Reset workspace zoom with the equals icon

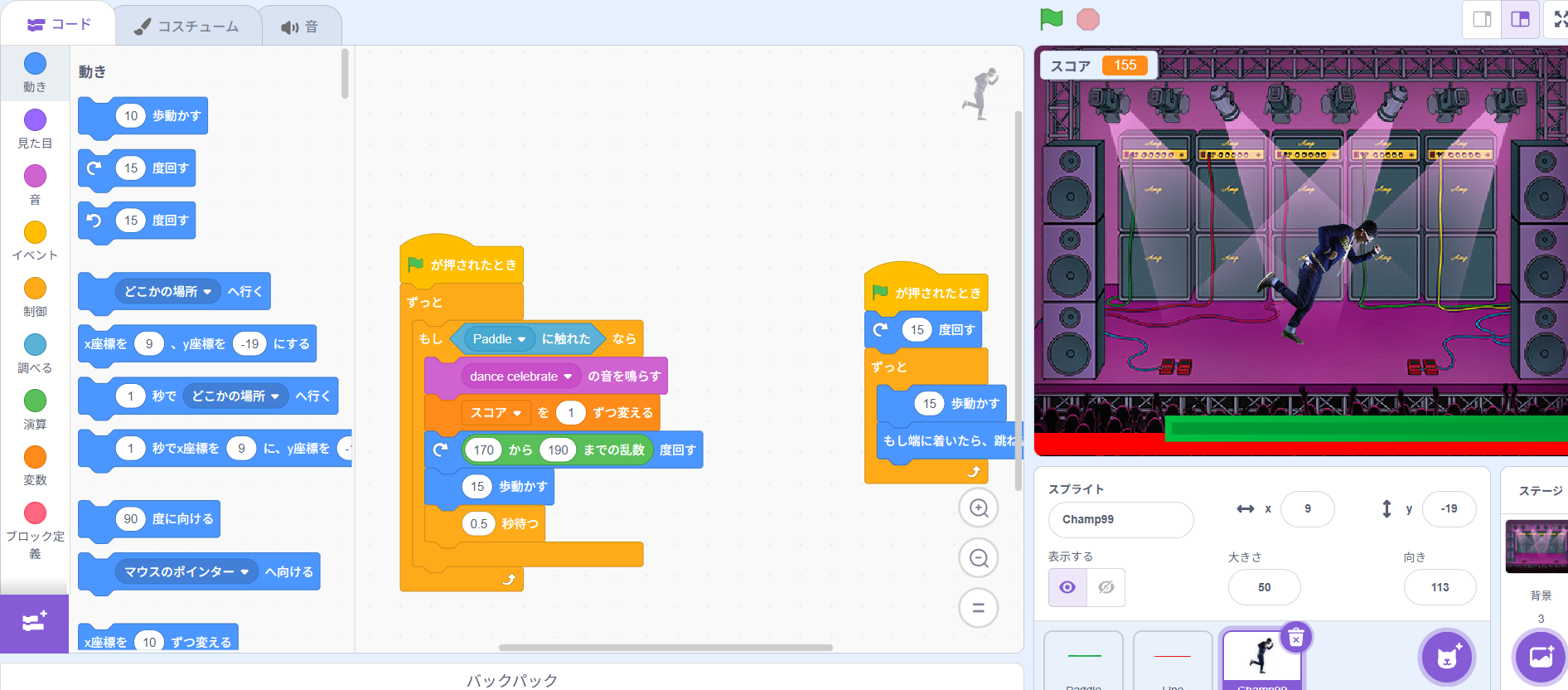(x=978, y=608)
